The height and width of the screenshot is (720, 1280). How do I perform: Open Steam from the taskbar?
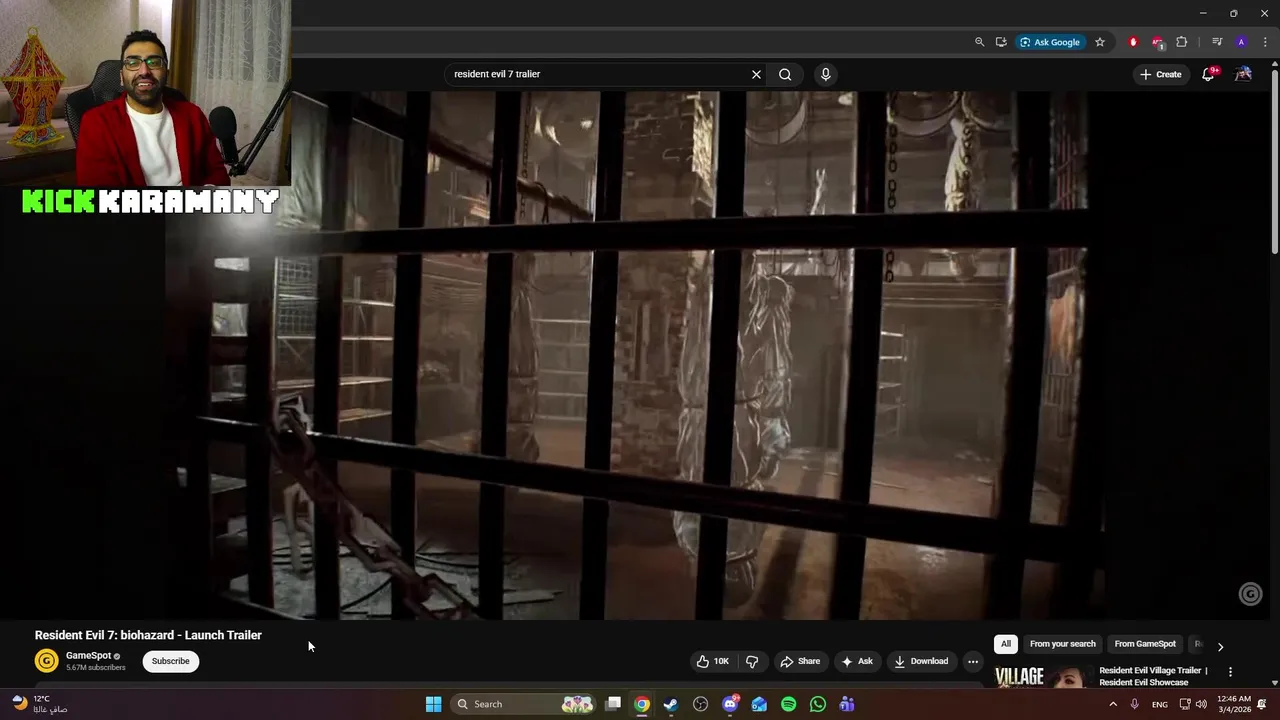click(x=671, y=704)
